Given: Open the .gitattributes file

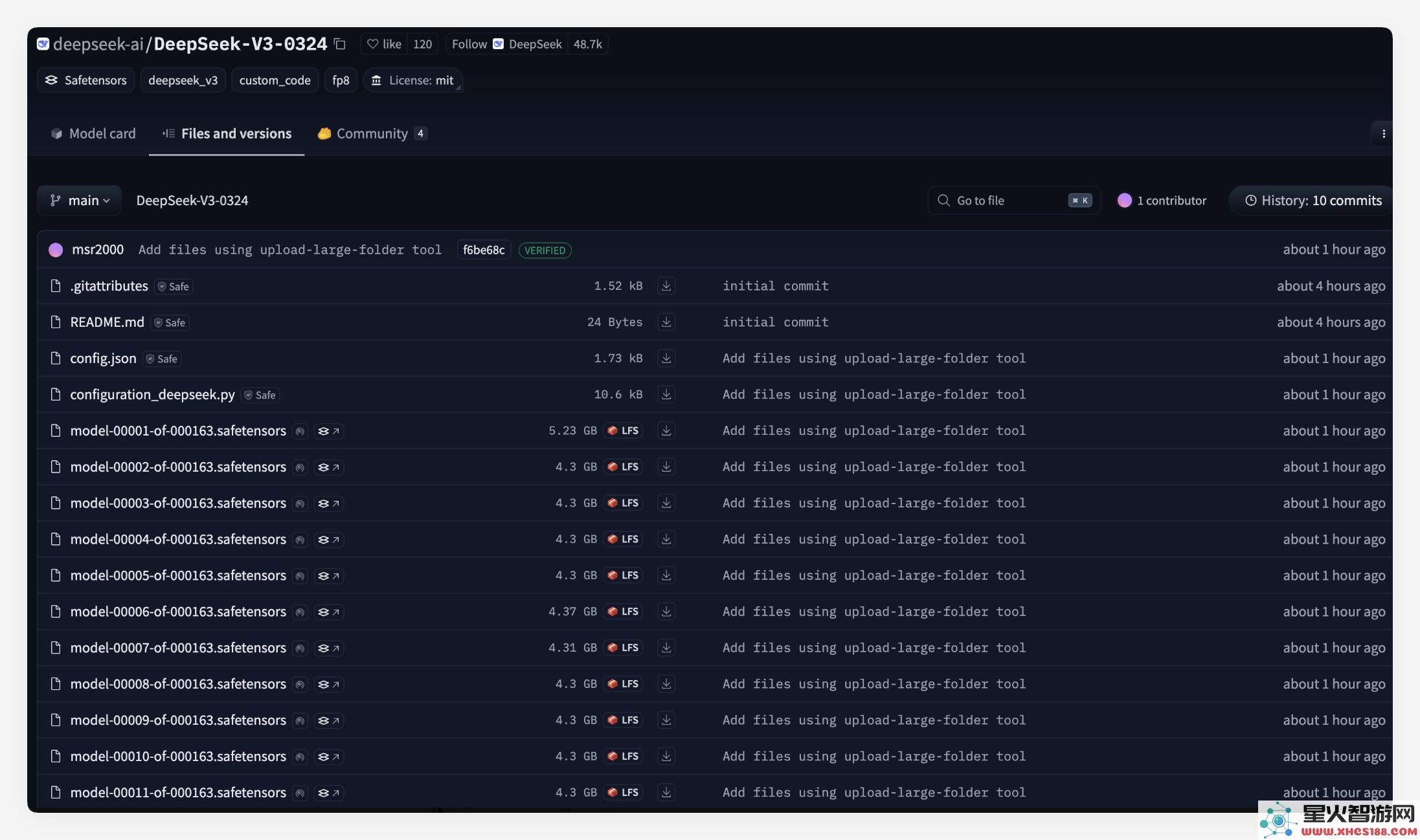Looking at the screenshot, I should click(109, 286).
